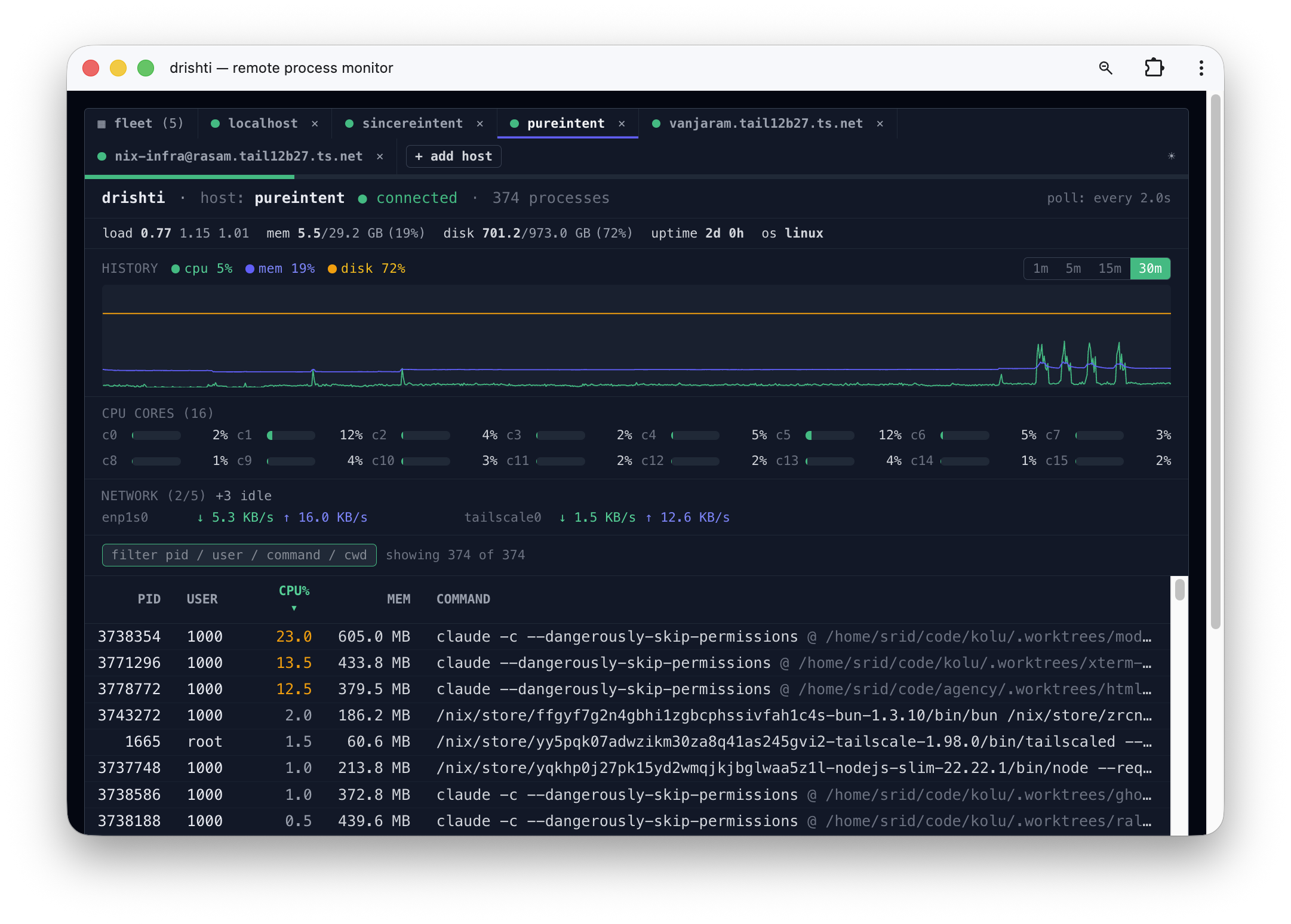The width and height of the screenshot is (1291, 924).
Task: Click the fleet grid icon
Action: point(102,124)
